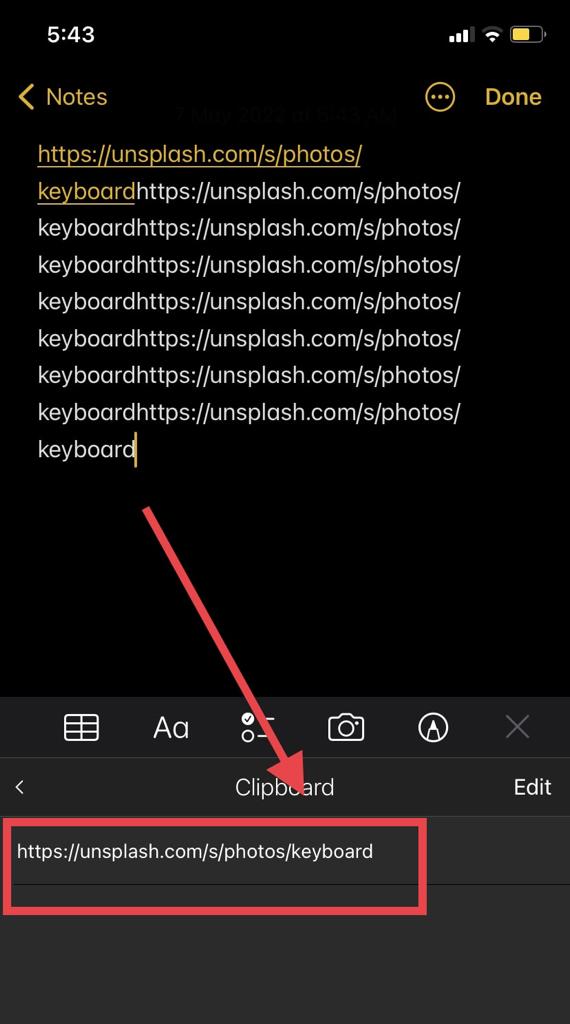Tap Edit in the Clipboard panel
570x1024 pixels.
532,787
